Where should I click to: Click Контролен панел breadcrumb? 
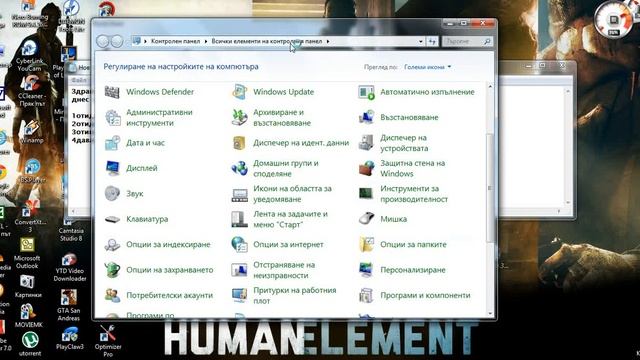pos(176,41)
